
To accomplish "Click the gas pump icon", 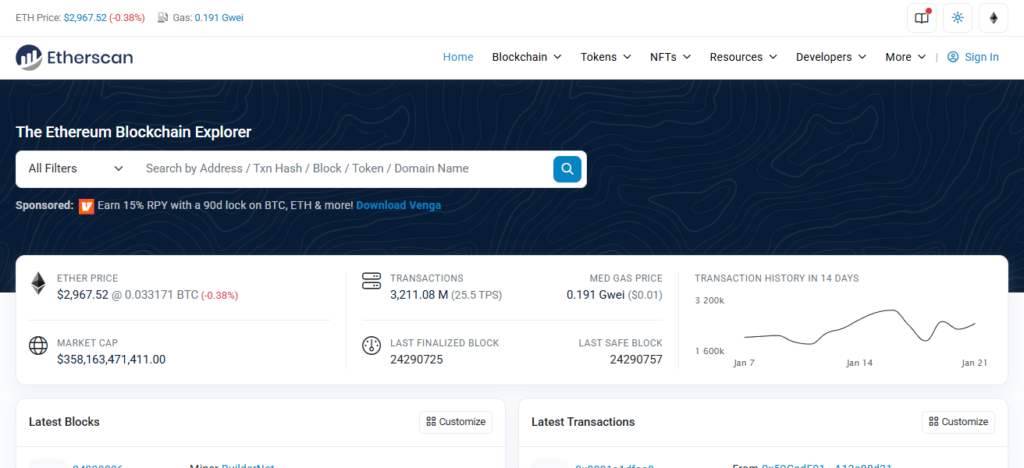I will pos(163,18).
